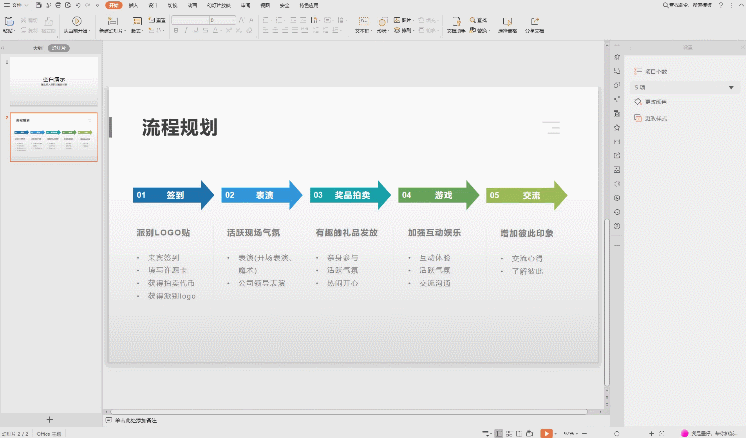
Task: Click the Cut scissors icon
Action: click(24, 20)
